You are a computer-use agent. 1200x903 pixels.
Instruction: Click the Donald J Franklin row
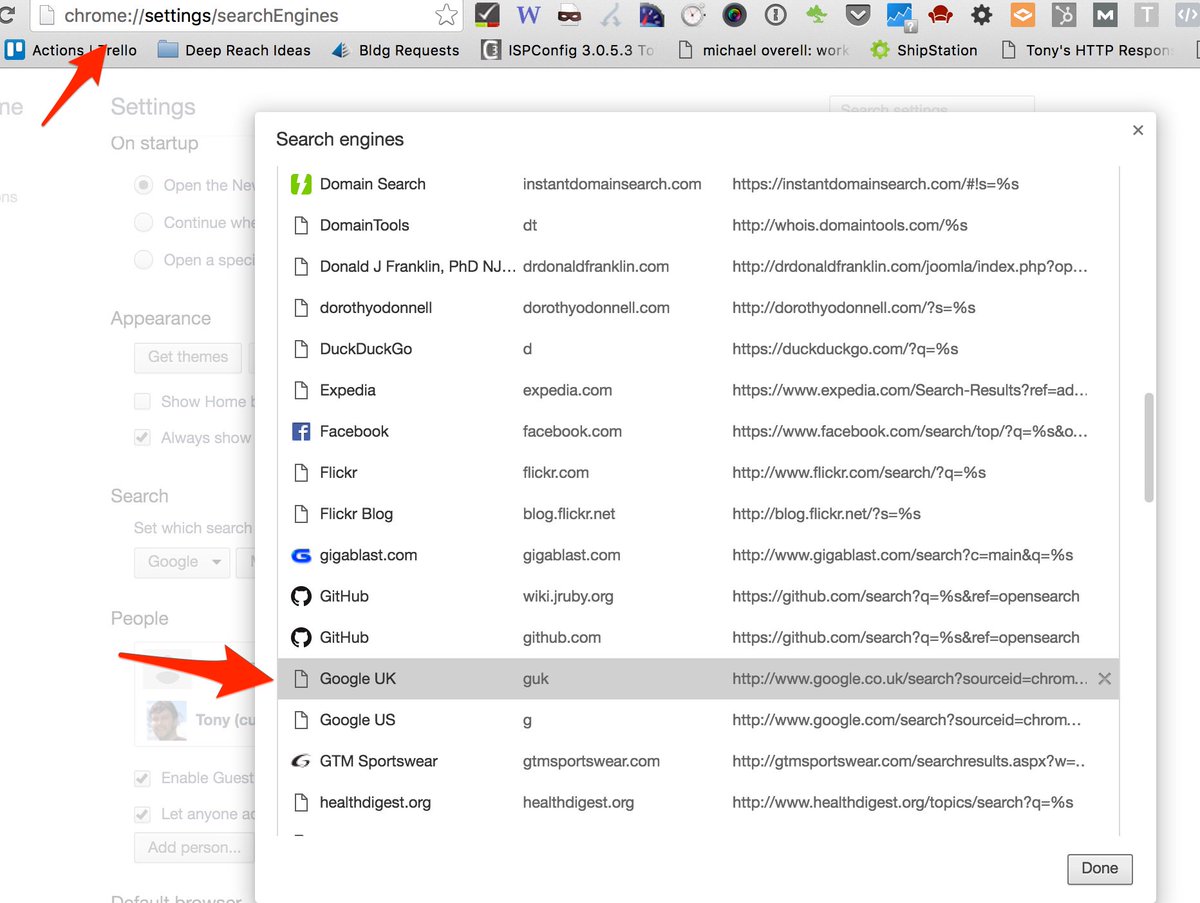click(698, 267)
